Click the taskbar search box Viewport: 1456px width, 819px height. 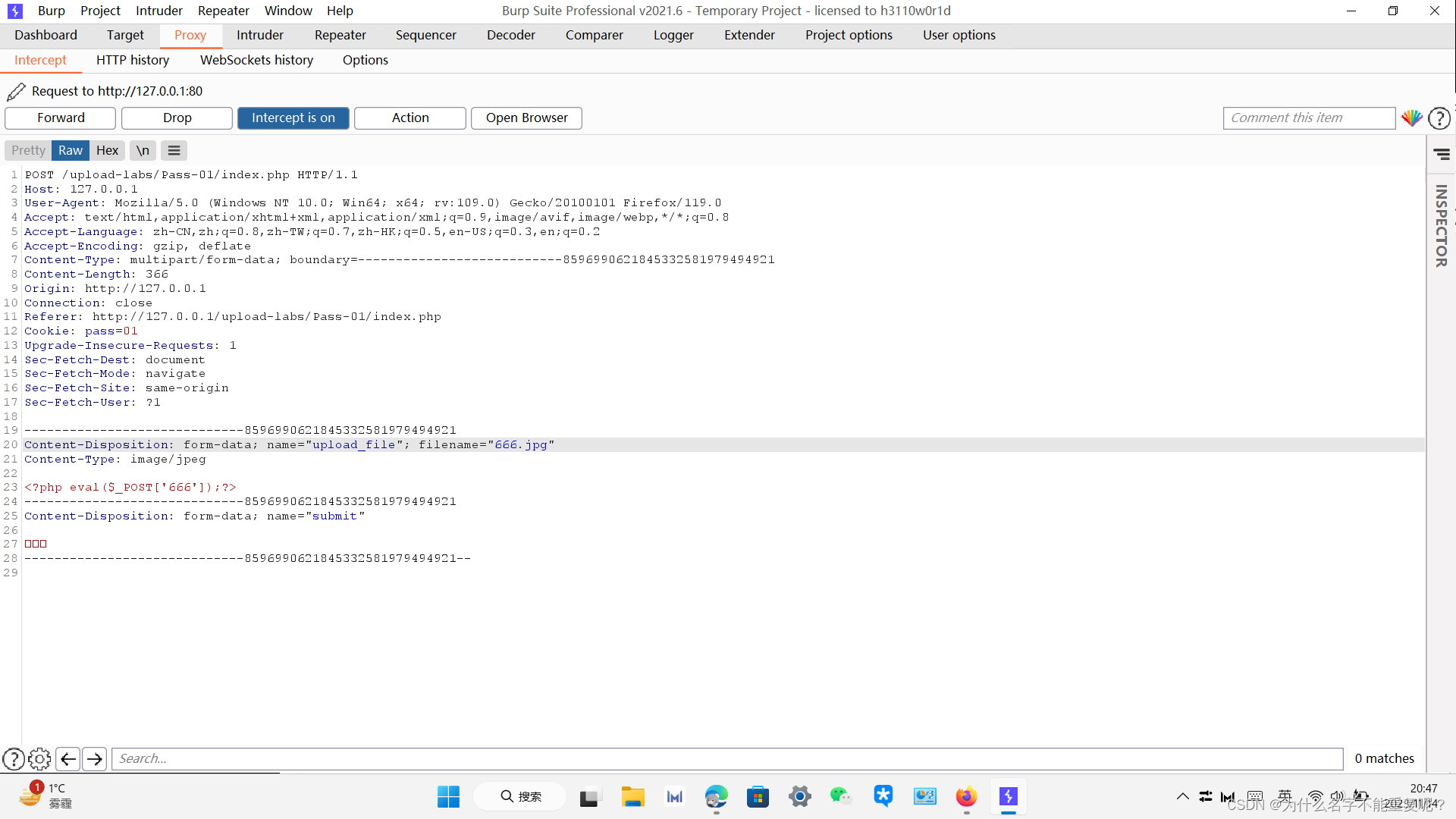pos(520,797)
